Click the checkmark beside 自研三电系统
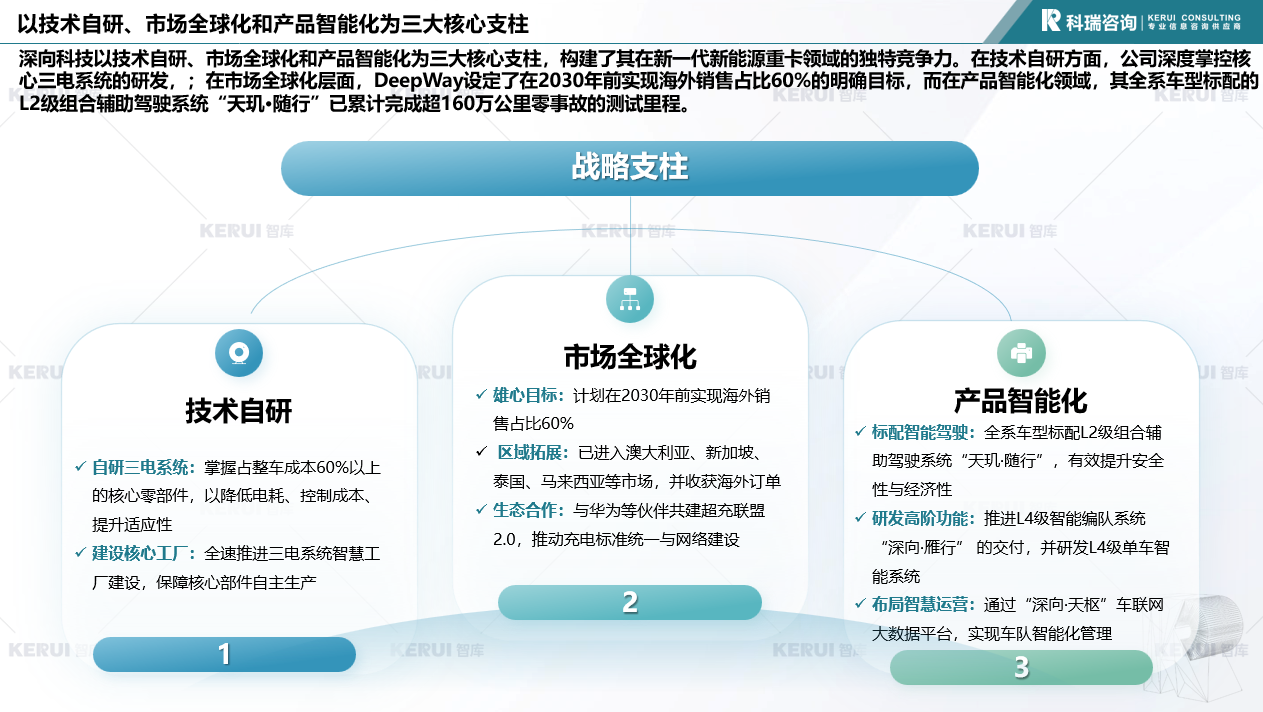 pyautogui.click(x=80, y=467)
